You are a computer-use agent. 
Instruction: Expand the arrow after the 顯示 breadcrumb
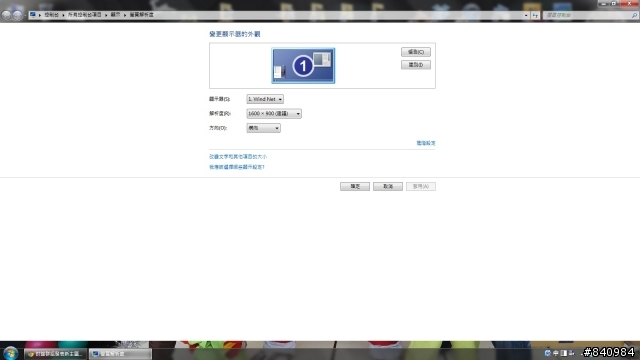125,15
